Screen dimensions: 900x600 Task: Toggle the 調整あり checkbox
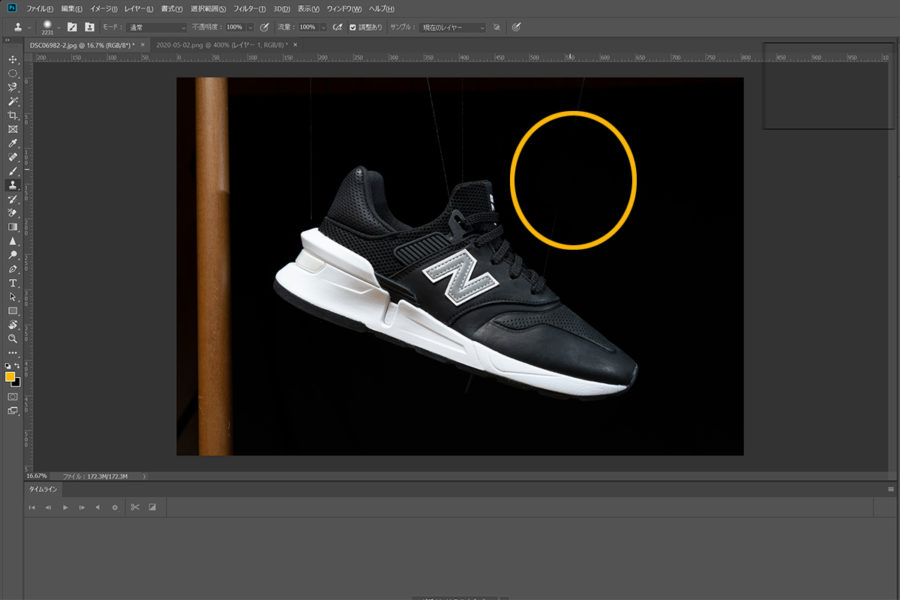click(352, 27)
